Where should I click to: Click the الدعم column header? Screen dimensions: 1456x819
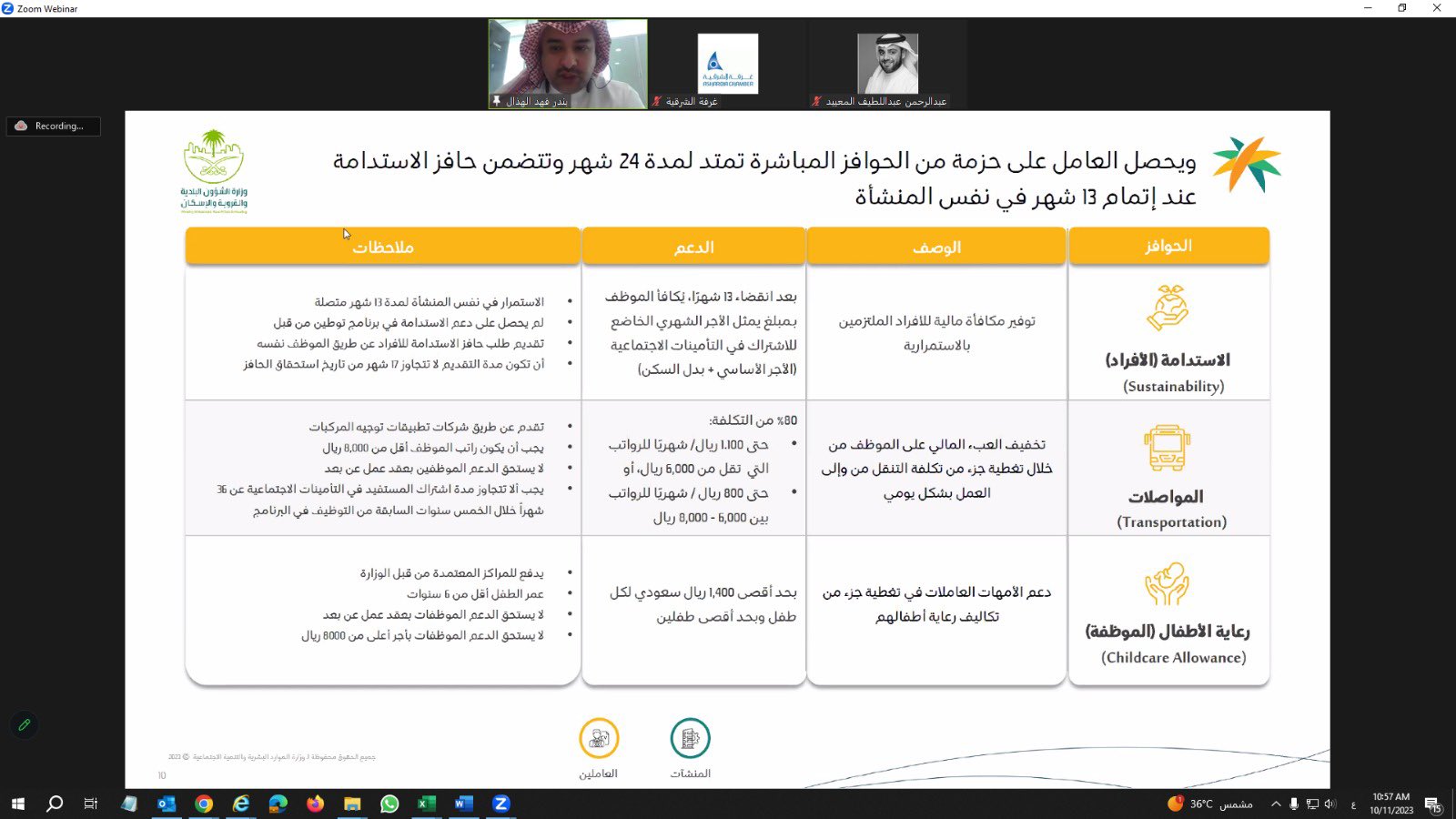pos(693,247)
